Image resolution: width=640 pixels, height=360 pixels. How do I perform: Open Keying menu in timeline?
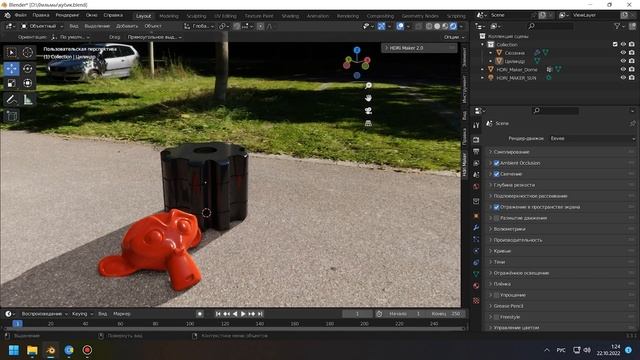click(x=82, y=314)
